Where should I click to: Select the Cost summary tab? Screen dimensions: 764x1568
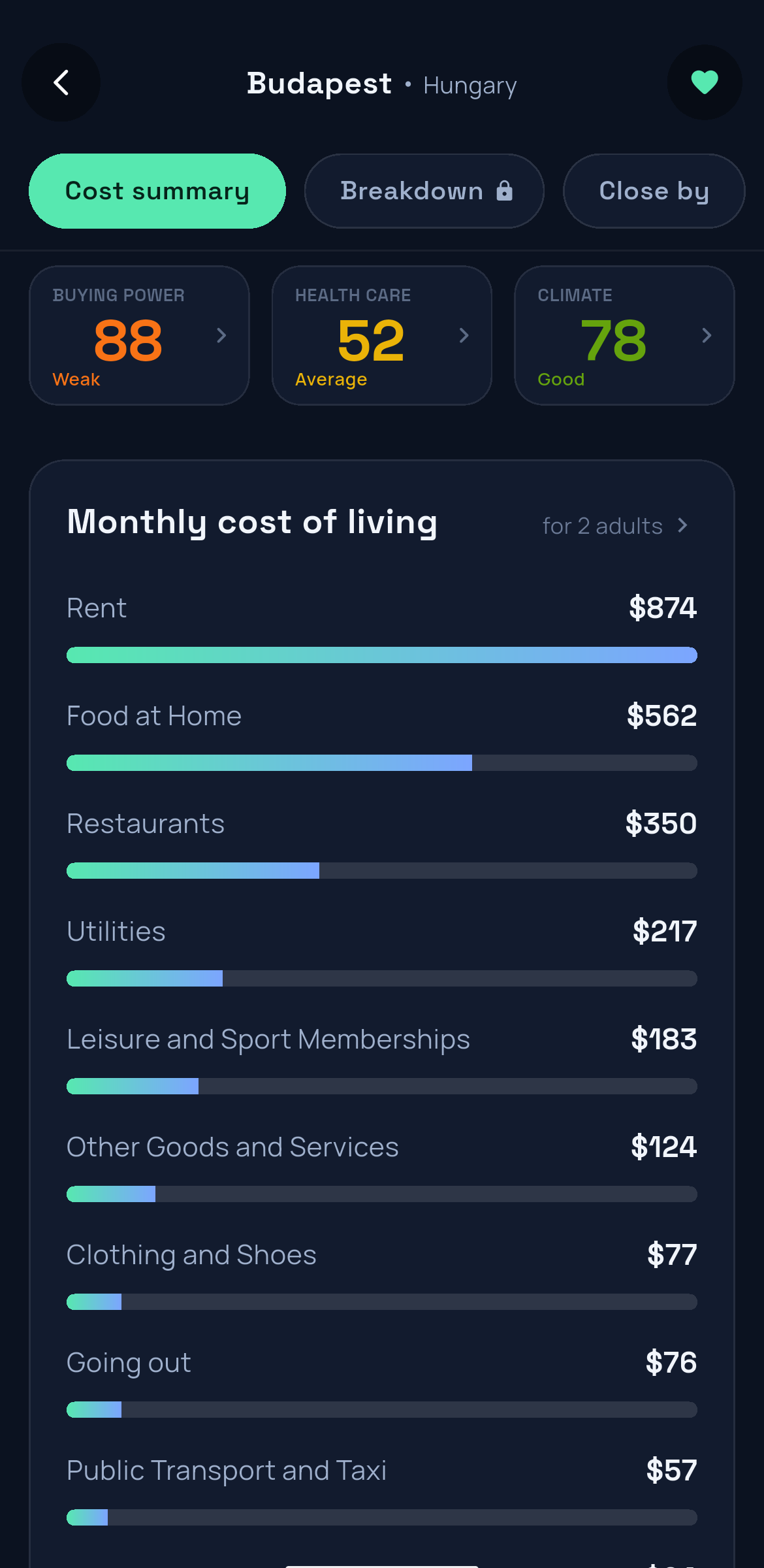[x=157, y=191]
